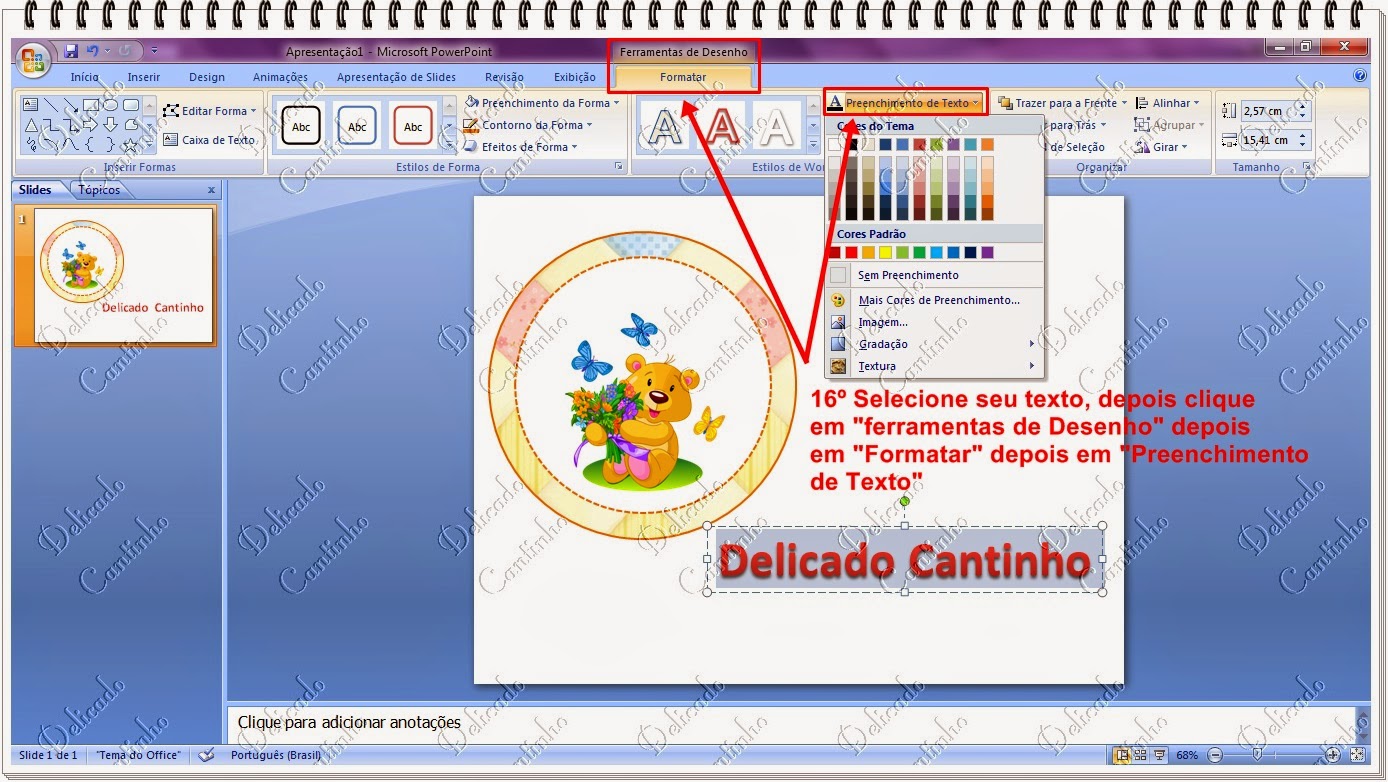Image resolution: width=1388 pixels, height=782 pixels.
Task: Click spell check icon in status bar
Action: (206, 755)
